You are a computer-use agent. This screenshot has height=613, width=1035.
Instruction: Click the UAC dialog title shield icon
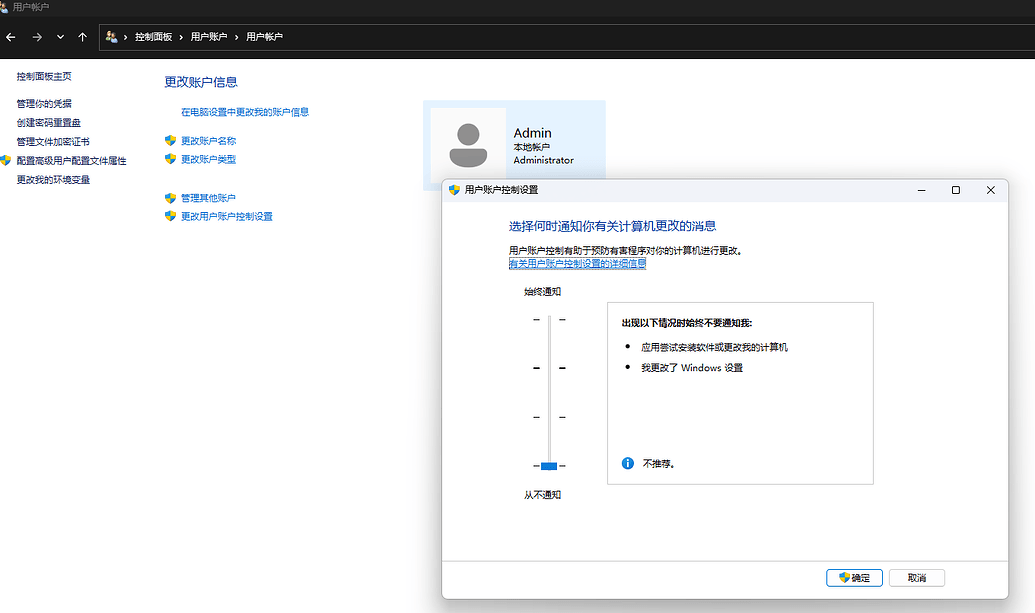pyautogui.click(x=454, y=190)
